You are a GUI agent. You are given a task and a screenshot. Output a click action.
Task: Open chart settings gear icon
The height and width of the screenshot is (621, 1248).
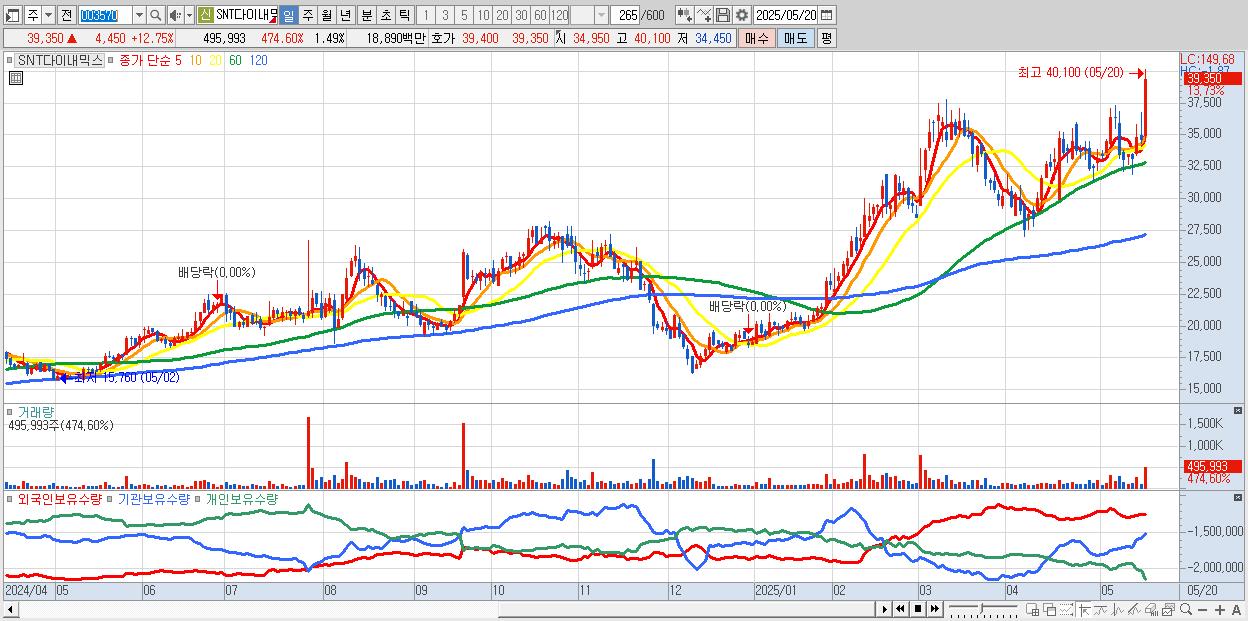click(x=742, y=15)
